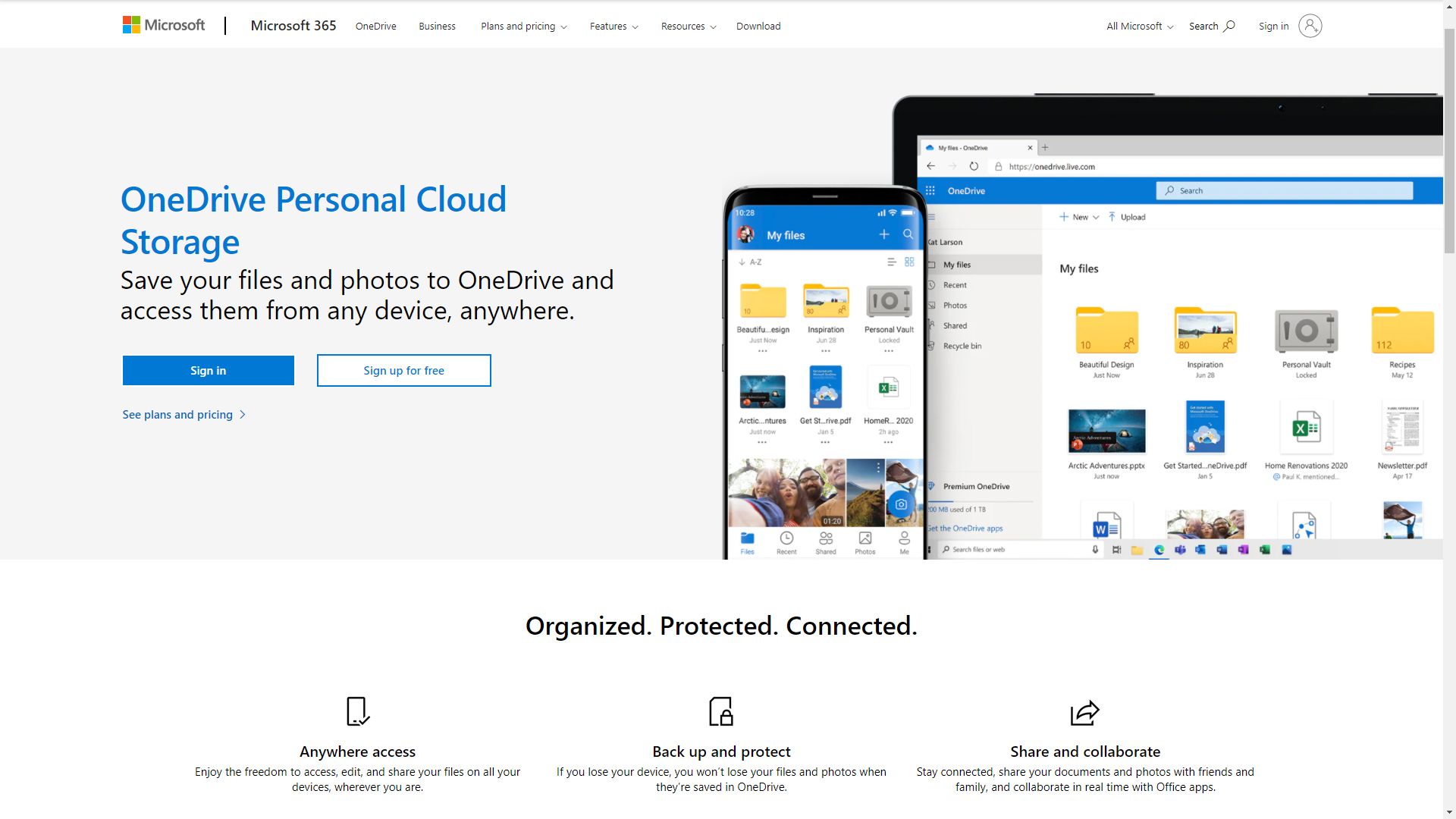Click the Search icon in navigation
Image resolution: width=1456 pixels, height=819 pixels.
[x=1229, y=25]
